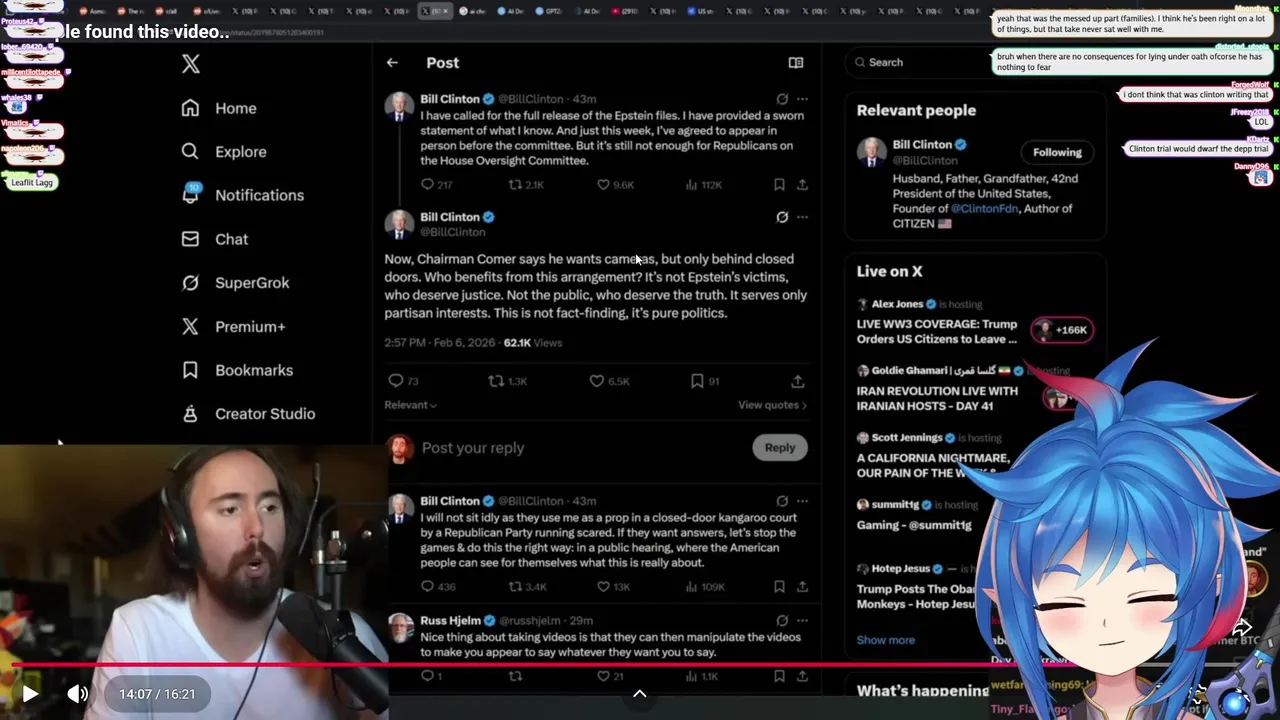This screenshot has width=1280, height=720.
Task: View analytics of the 112K views tweet
Action: pyautogui.click(x=703, y=185)
